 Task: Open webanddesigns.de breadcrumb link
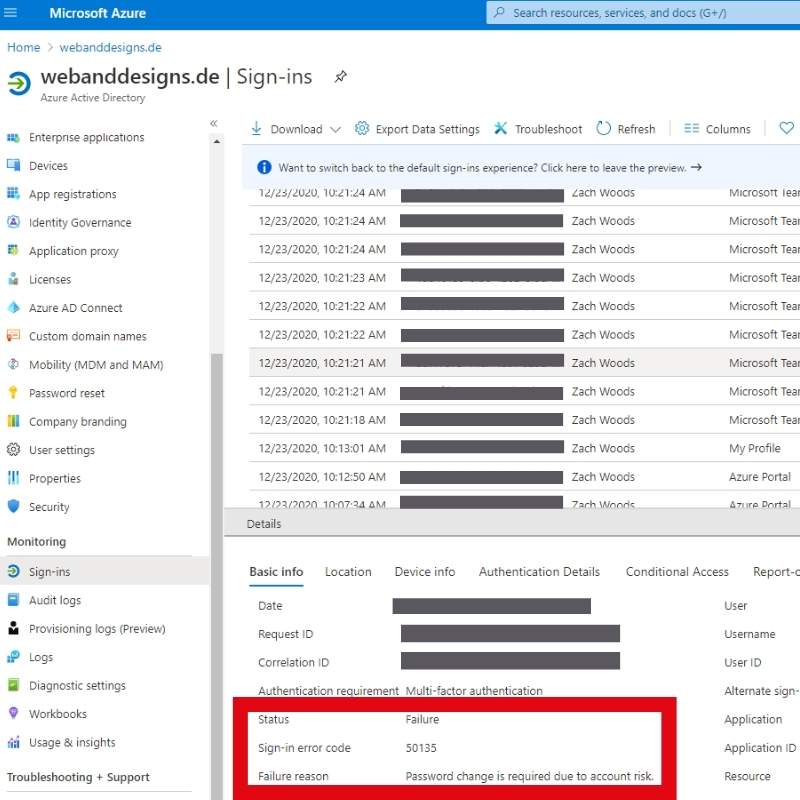click(x=110, y=47)
